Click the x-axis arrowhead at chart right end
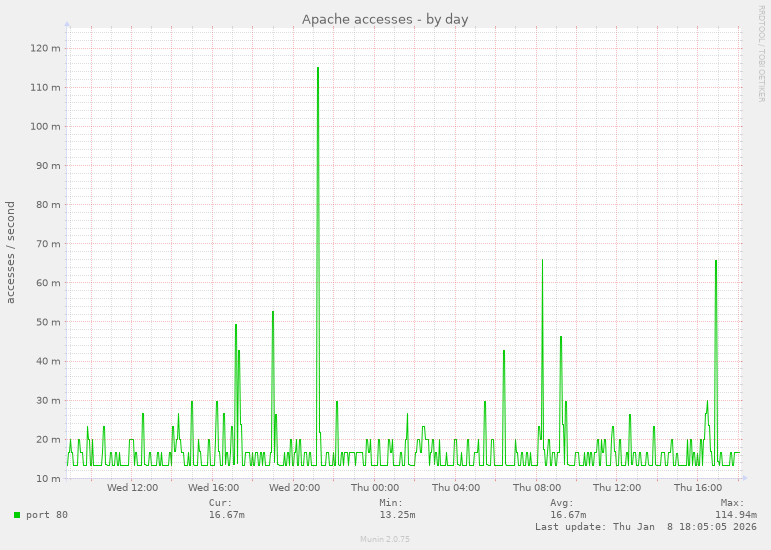Viewport: 771px width, 550px height. click(744, 478)
